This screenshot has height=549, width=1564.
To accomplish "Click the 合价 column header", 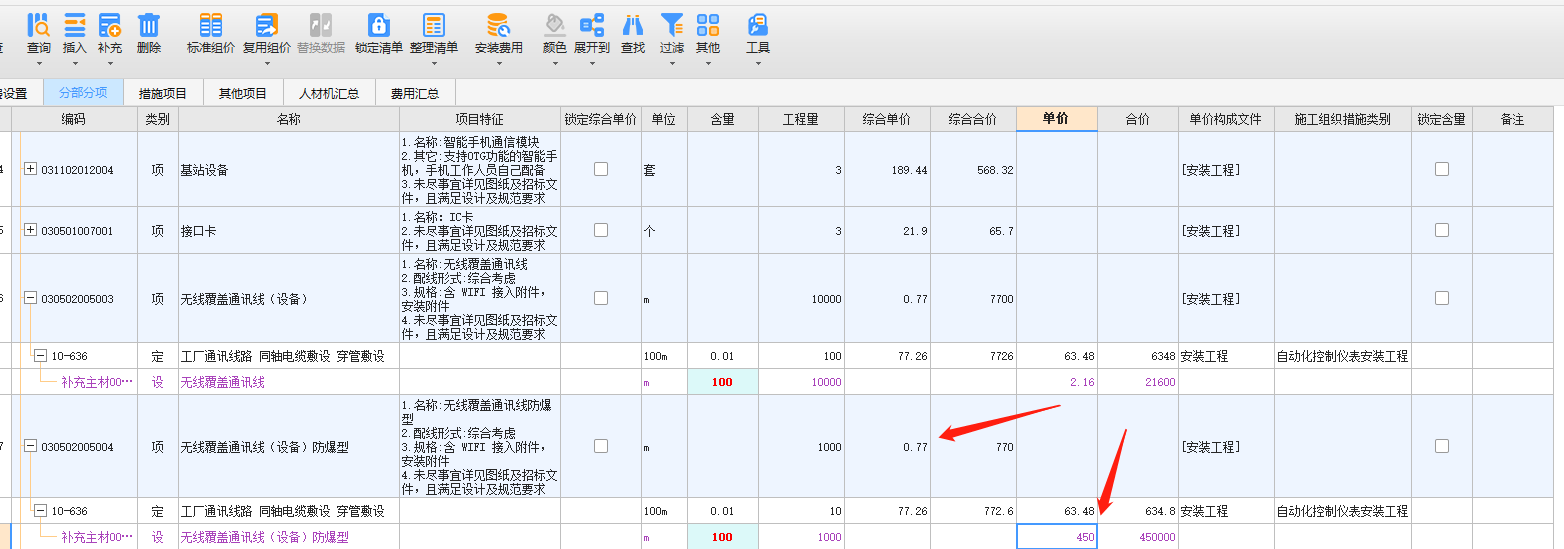I will point(1138,119).
